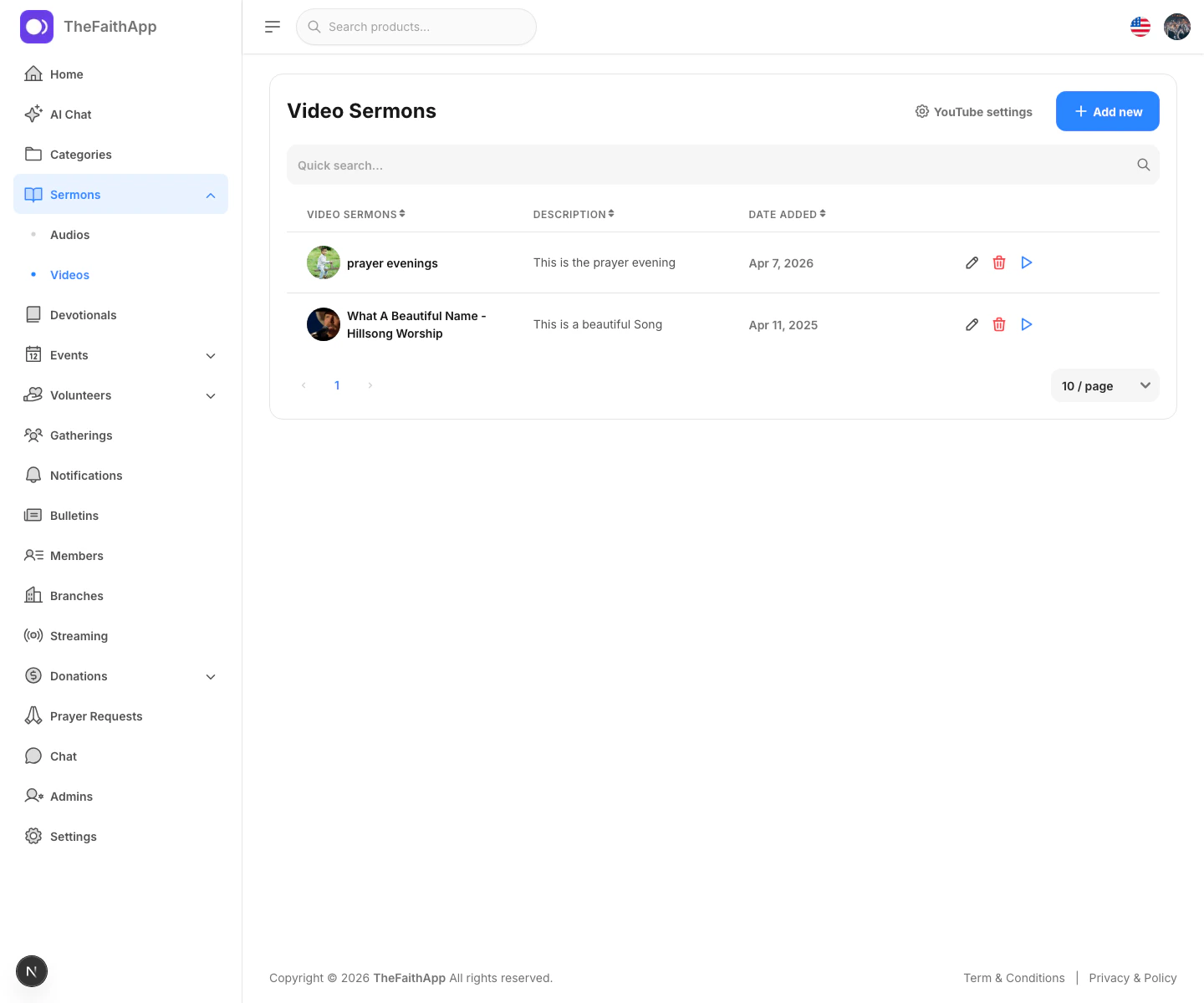Image resolution: width=1204 pixels, height=1003 pixels.
Task: Click 'This is the prayer evening' description
Action: tap(605, 262)
